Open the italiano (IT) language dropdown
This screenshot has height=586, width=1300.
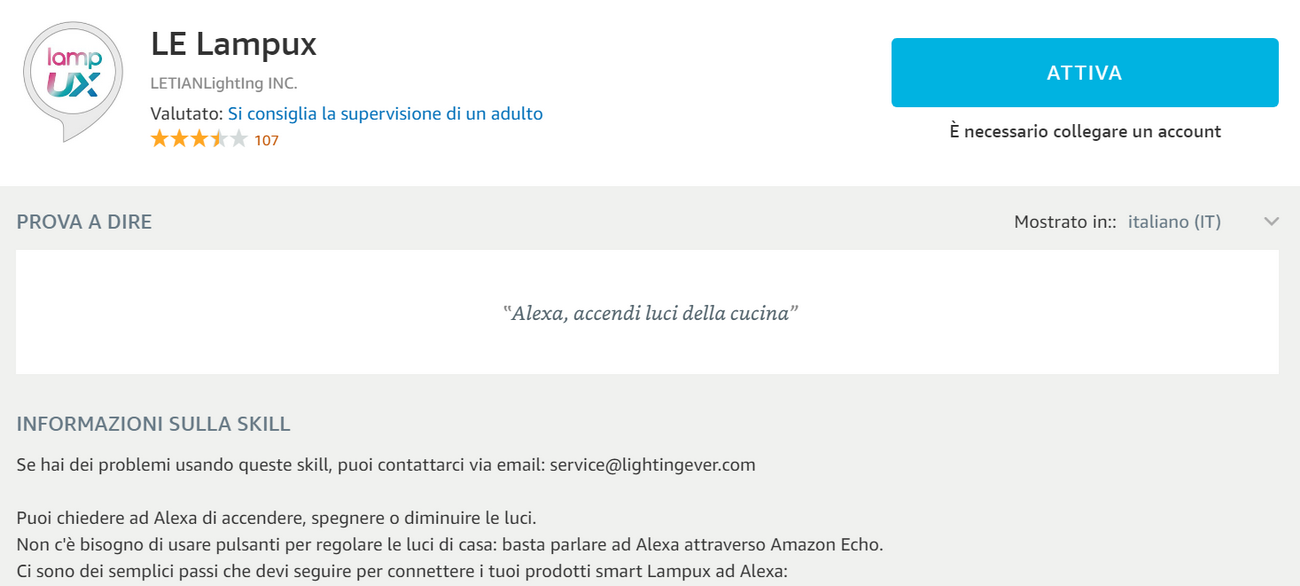(x=1174, y=222)
